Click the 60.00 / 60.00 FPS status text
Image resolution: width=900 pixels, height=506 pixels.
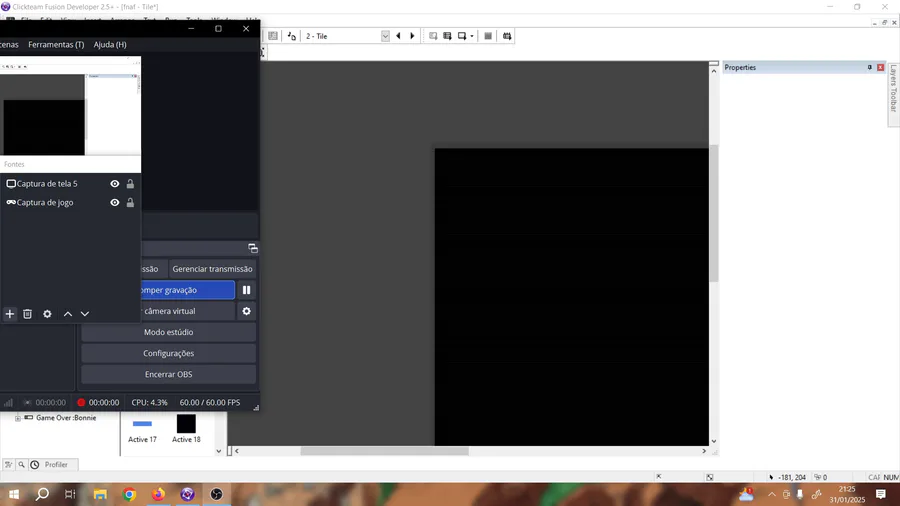tap(210, 403)
